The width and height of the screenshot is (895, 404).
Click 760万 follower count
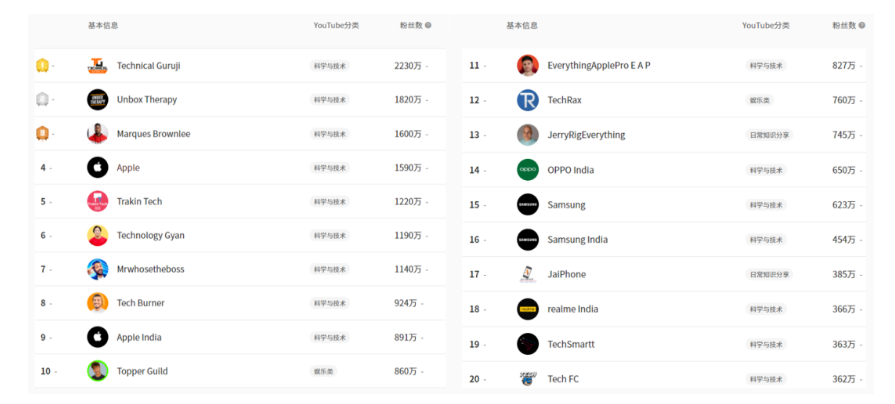coord(844,100)
